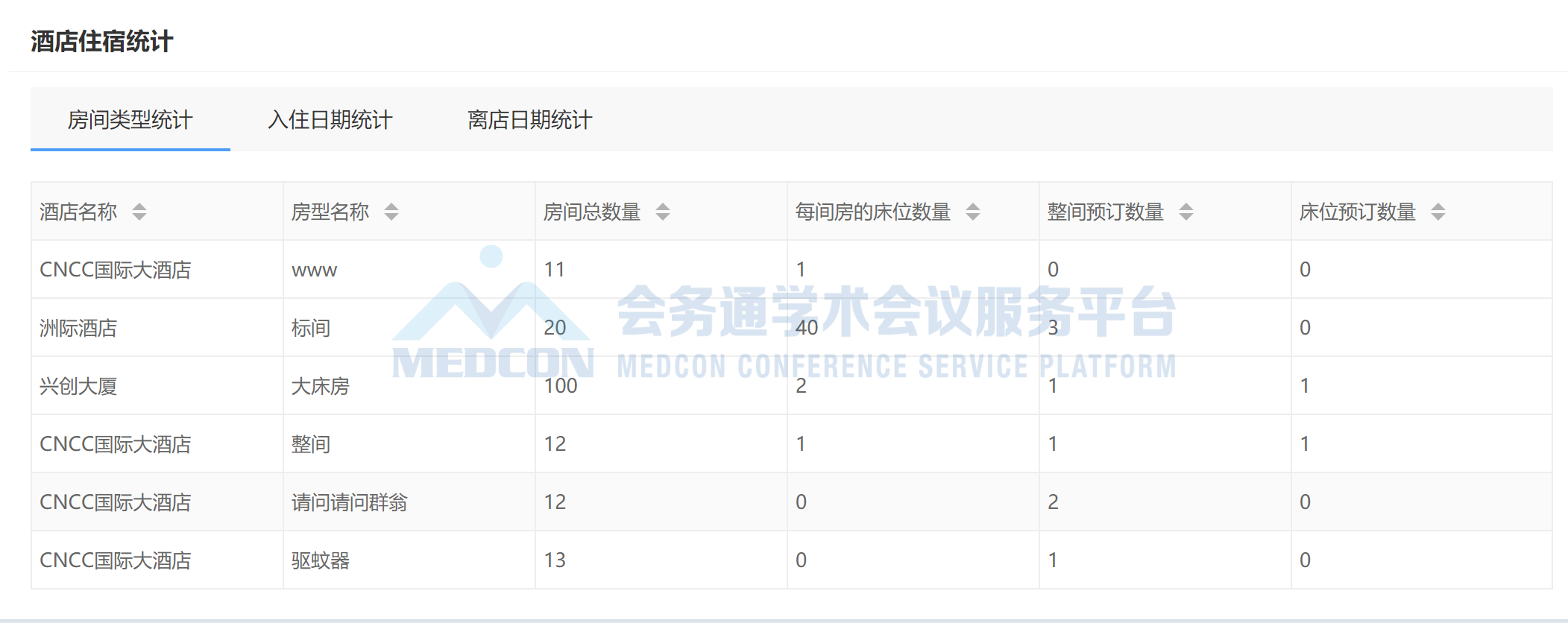Sort by 房间总数量 column icon
The height and width of the screenshot is (623, 1568).
(663, 212)
